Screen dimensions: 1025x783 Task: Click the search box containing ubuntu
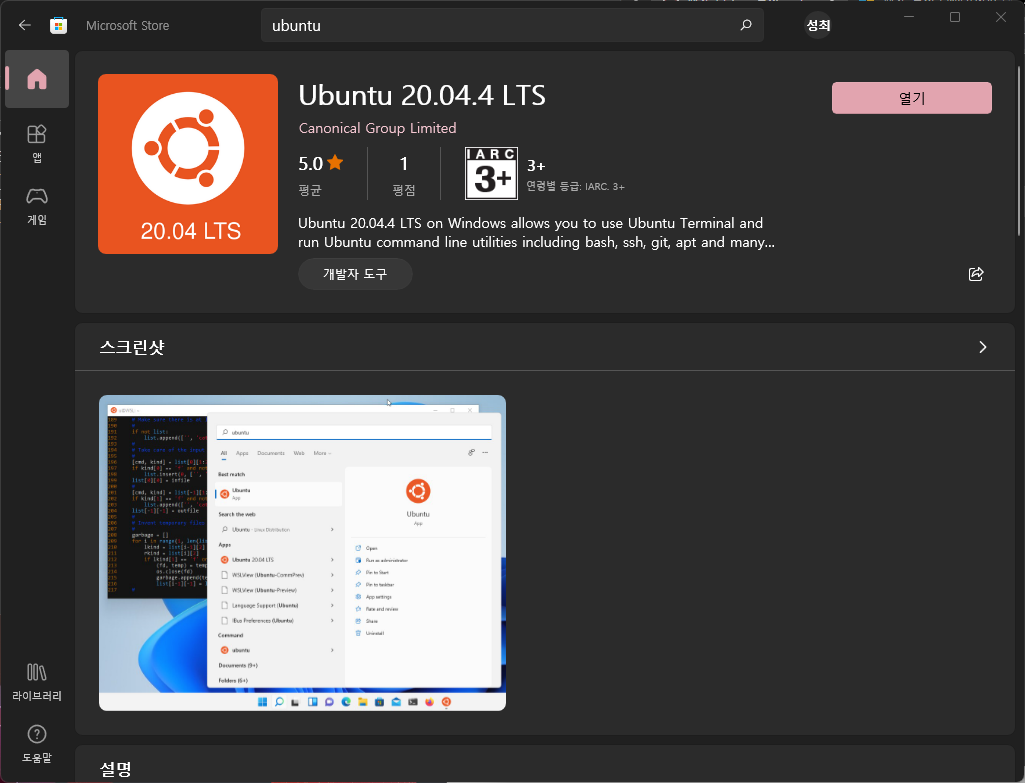point(512,25)
